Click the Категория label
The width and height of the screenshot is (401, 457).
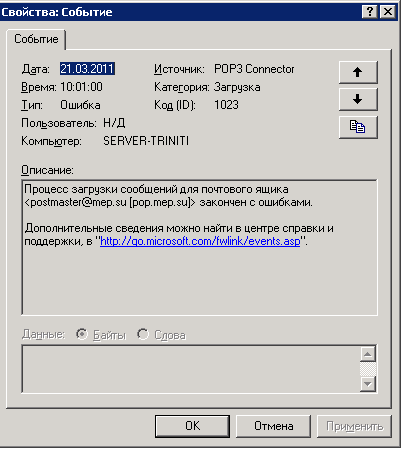click(x=182, y=87)
